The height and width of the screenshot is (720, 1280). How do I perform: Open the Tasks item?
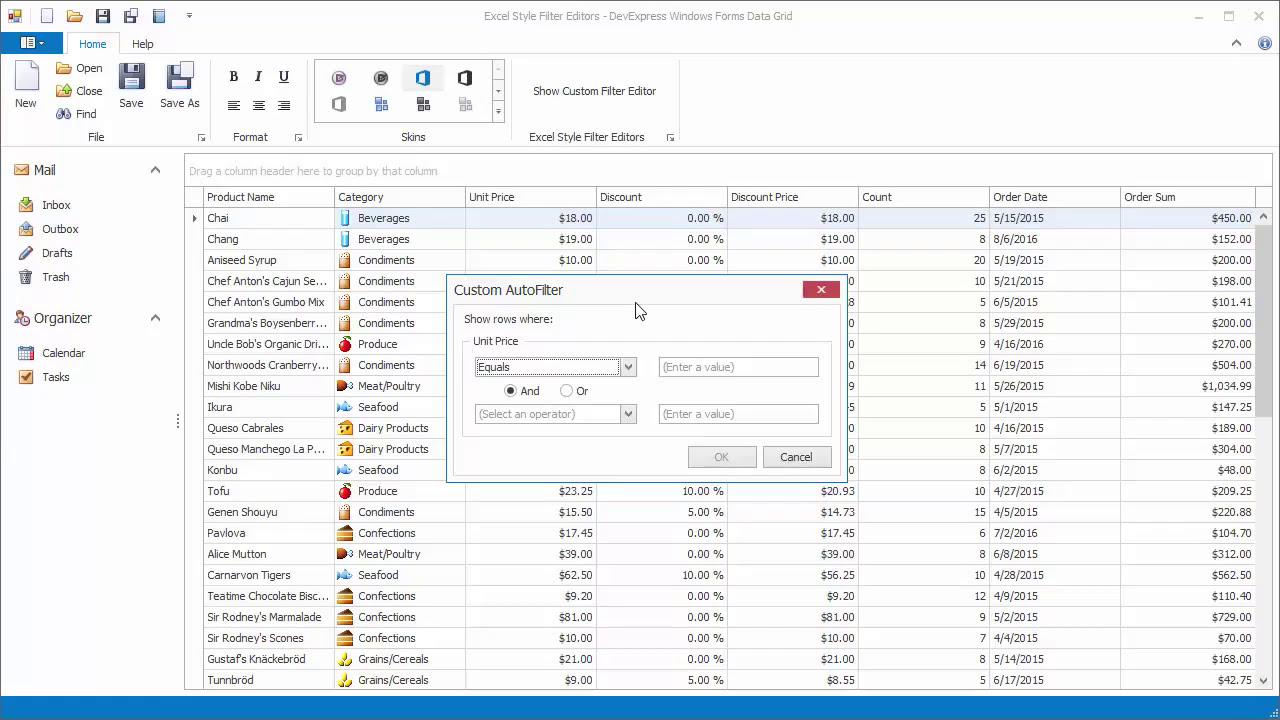click(56, 377)
